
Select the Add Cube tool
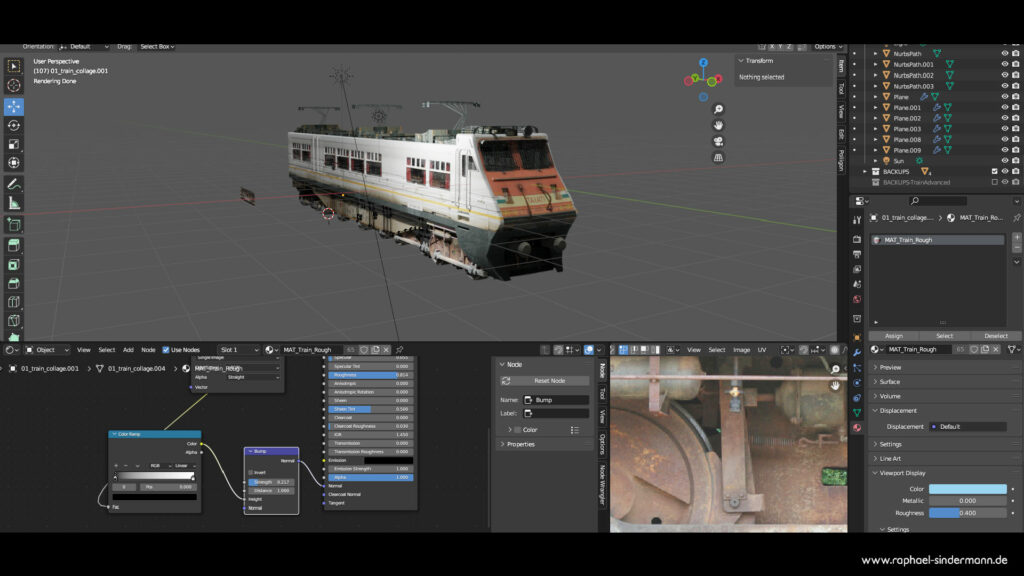pos(14,225)
